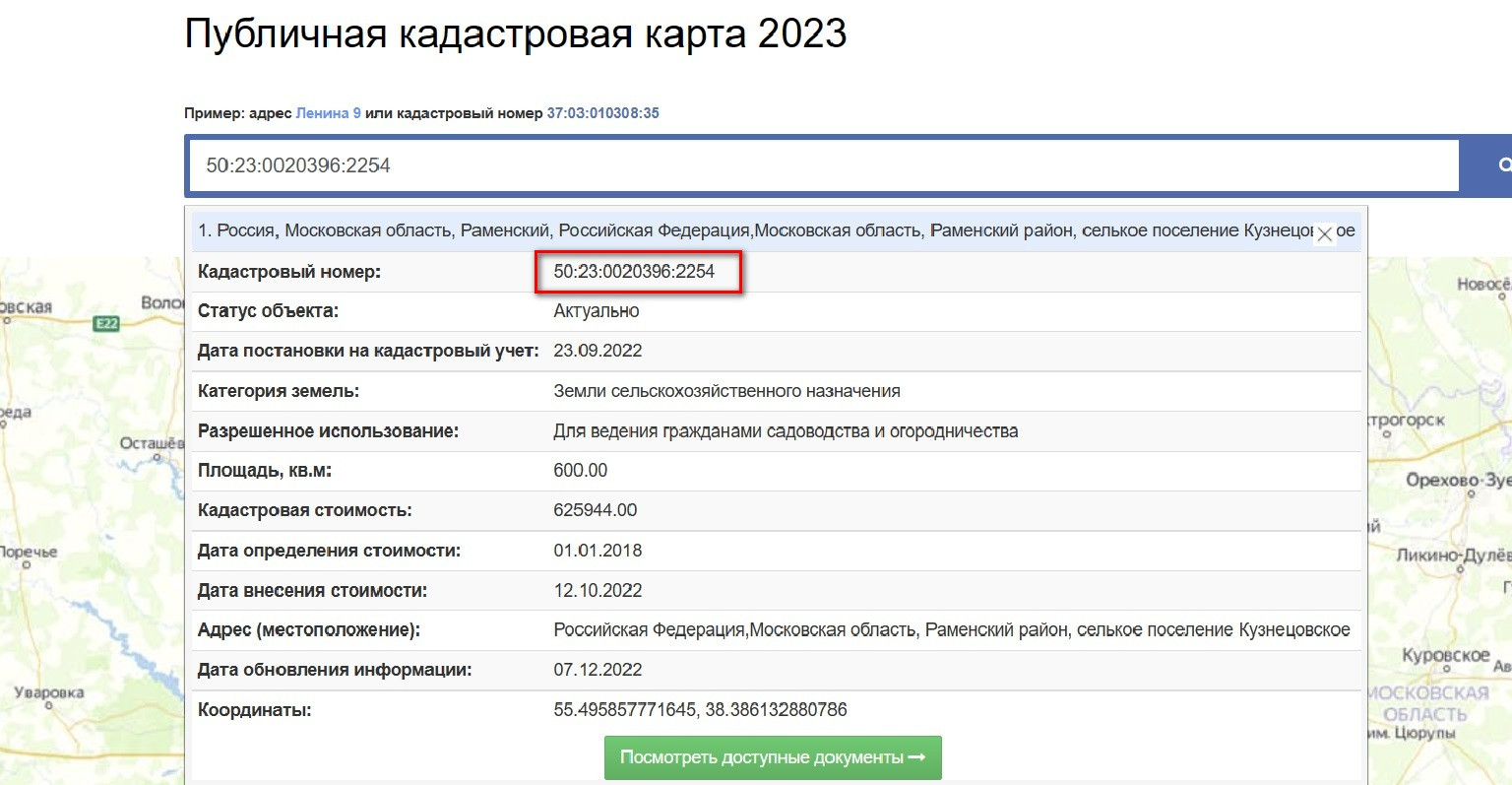
Task: Open example cadastral number link 37:03:010308:35
Action: click(602, 113)
